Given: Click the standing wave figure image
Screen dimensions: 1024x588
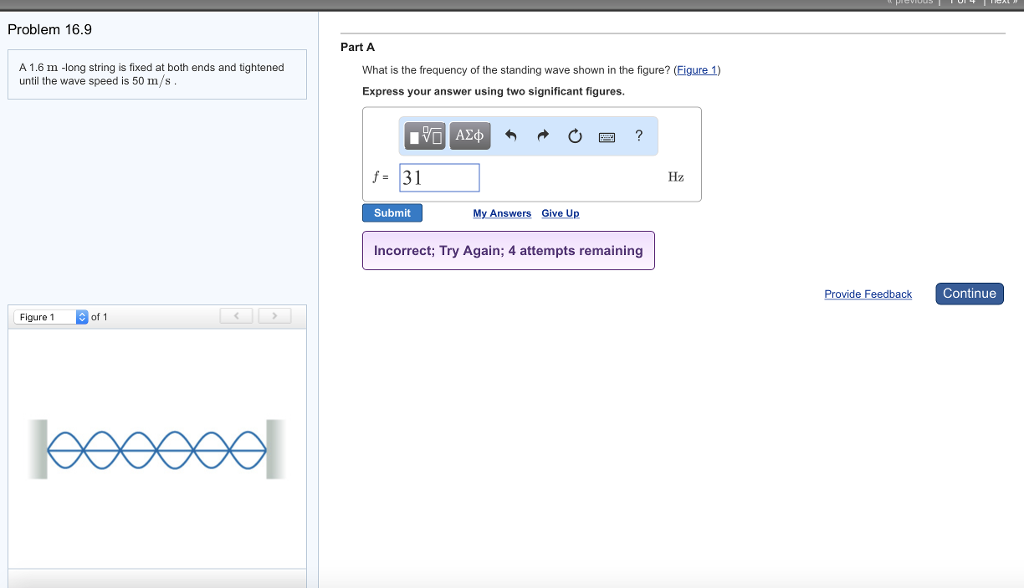Looking at the screenshot, I should (x=157, y=450).
